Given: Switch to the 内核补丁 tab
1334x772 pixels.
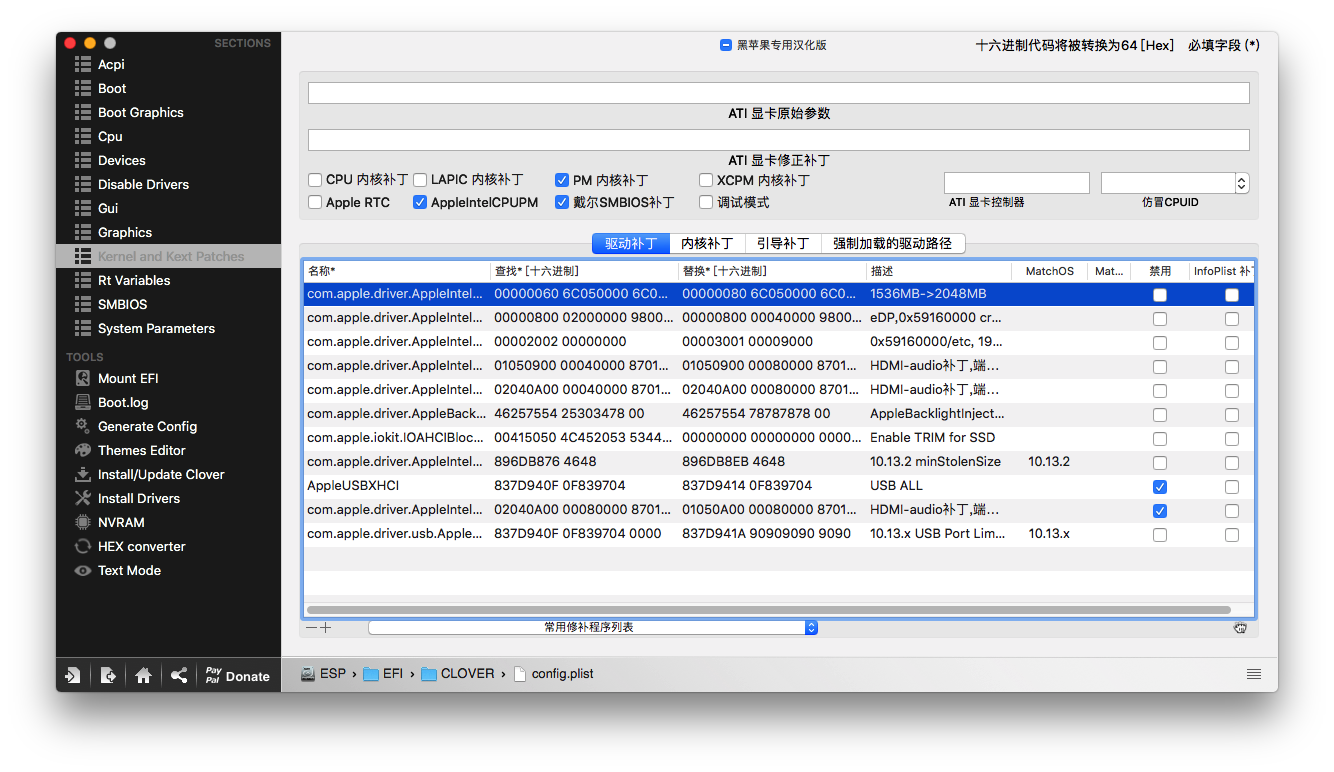Looking at the screenshot, I should point(707,243).
